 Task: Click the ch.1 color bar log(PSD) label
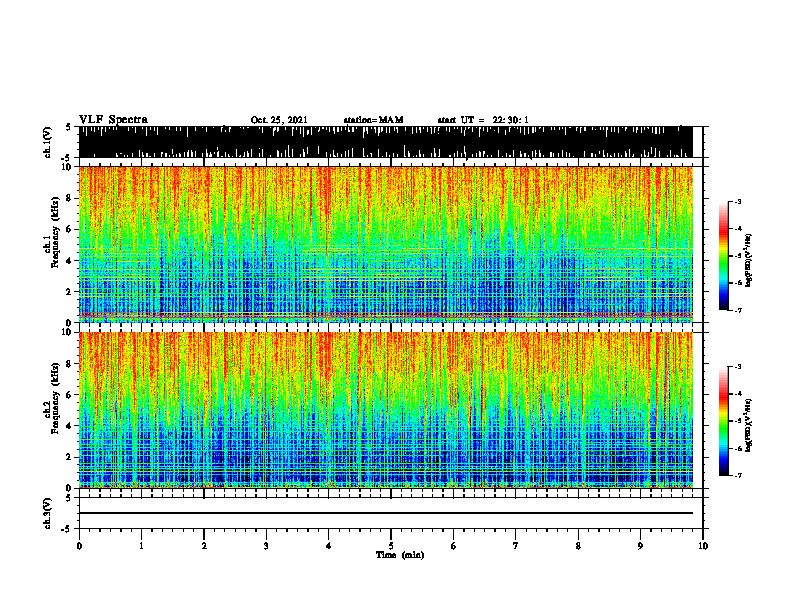(748, 261)
